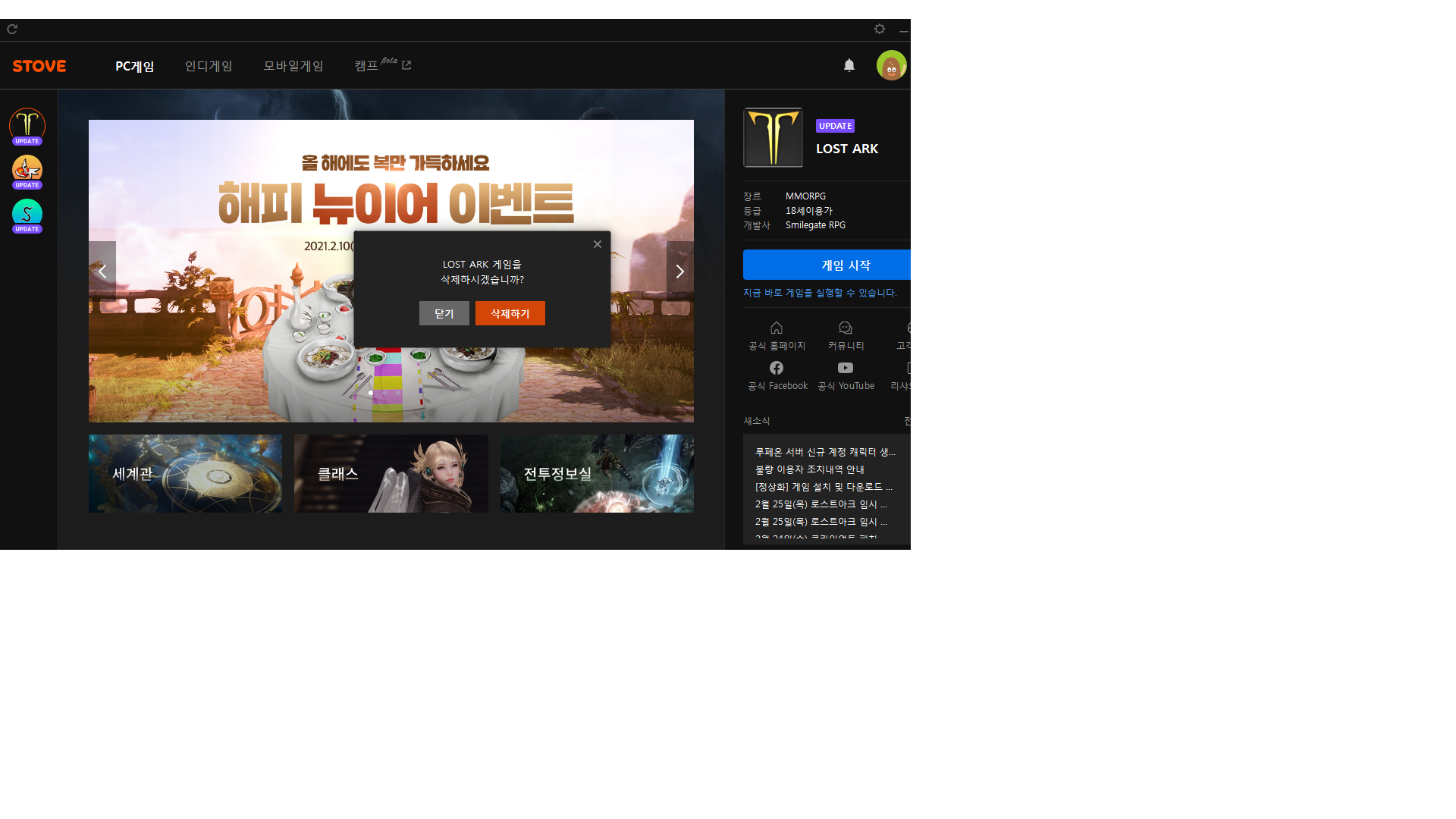
Task: Click the Smilegate RPG developer text
Action: (x=815, y=225)
